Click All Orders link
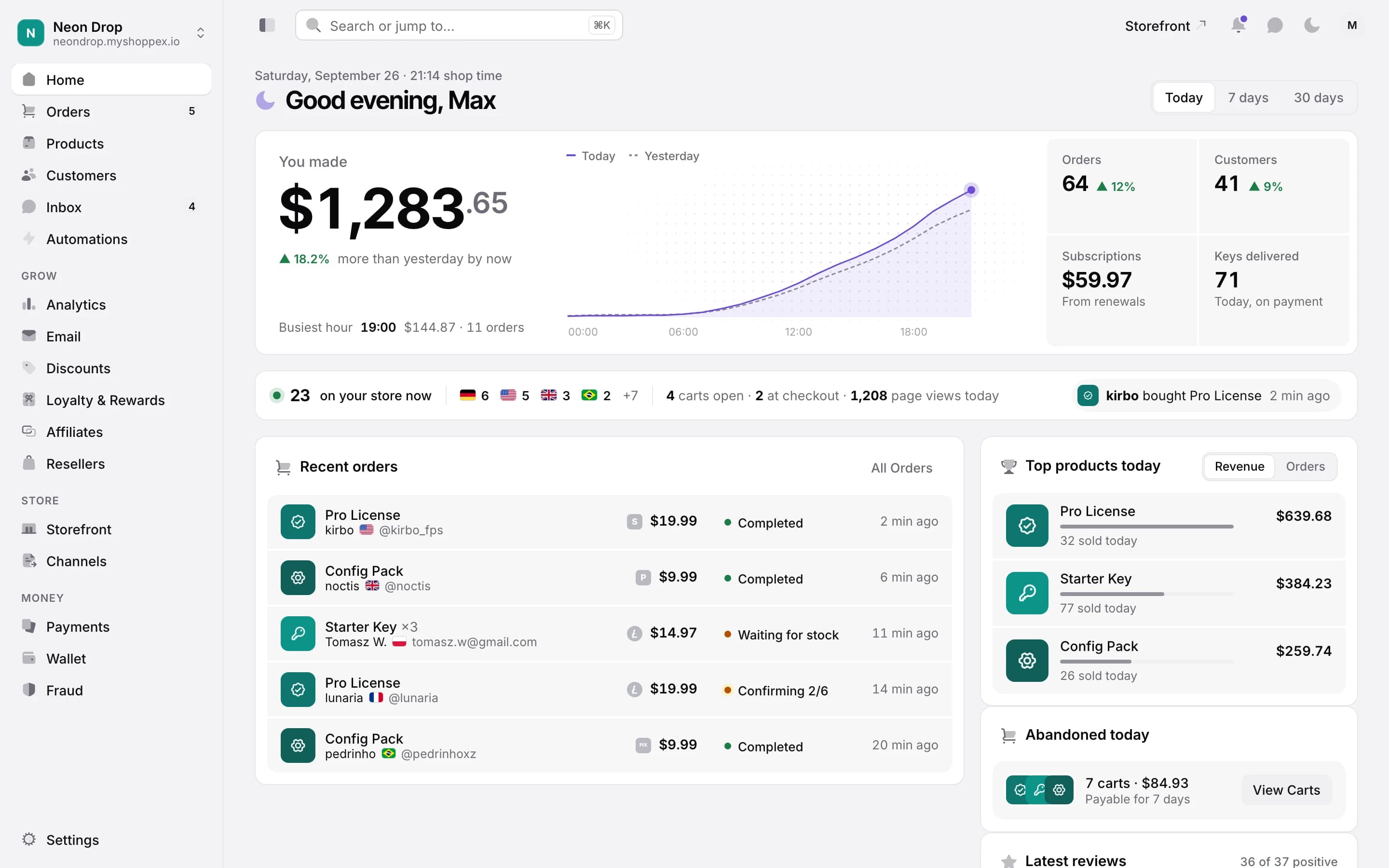This screenshot has width=1389, height=868. (901, 468)
